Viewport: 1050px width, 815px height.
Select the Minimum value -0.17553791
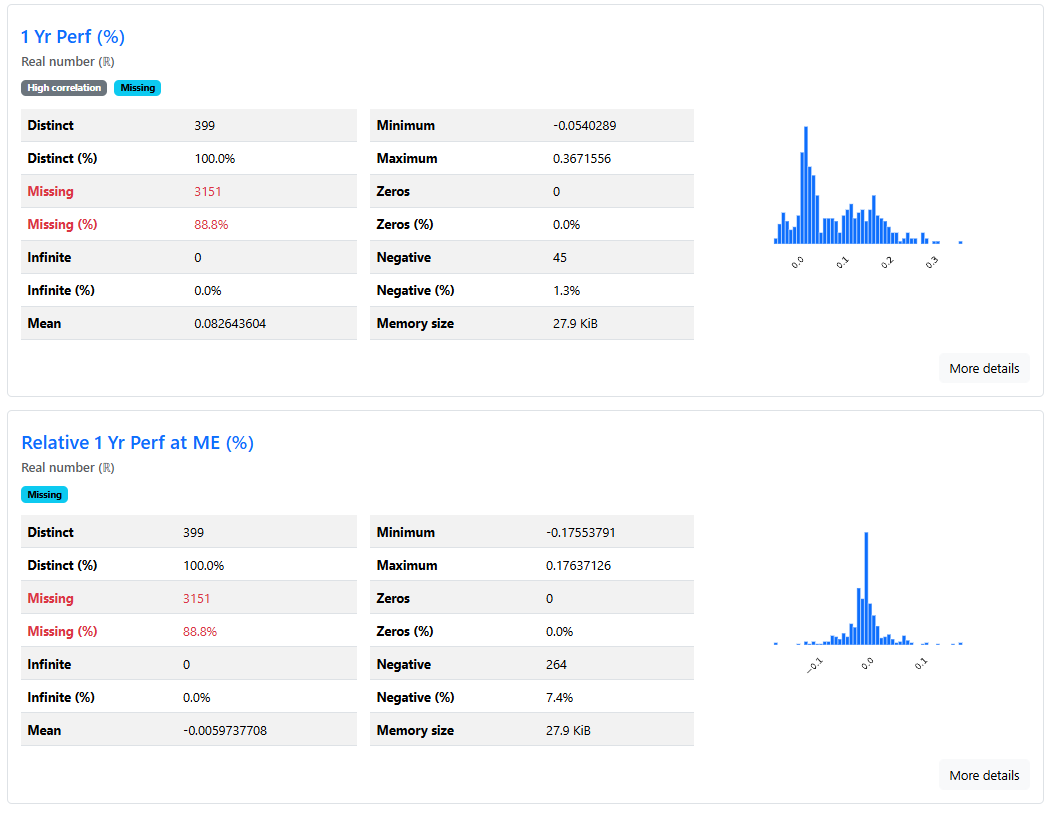(580, 533)
